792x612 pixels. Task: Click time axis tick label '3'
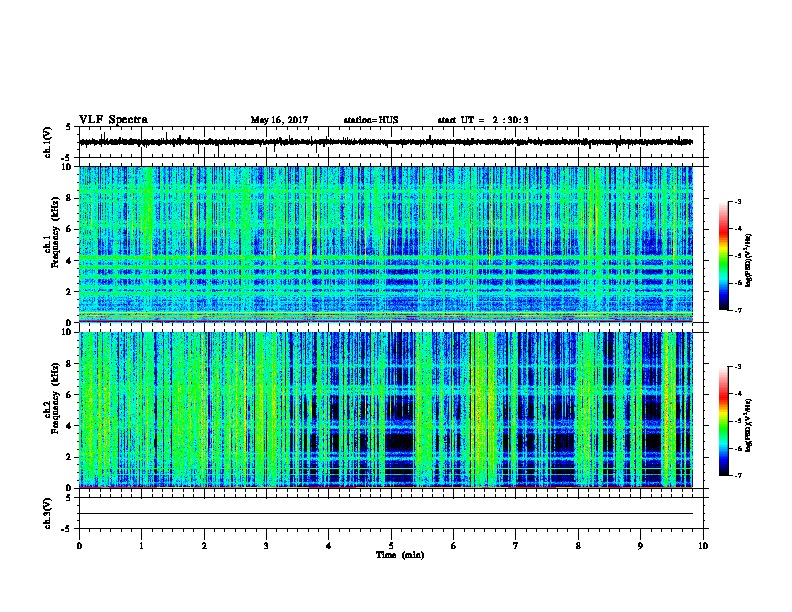(266, 546)
